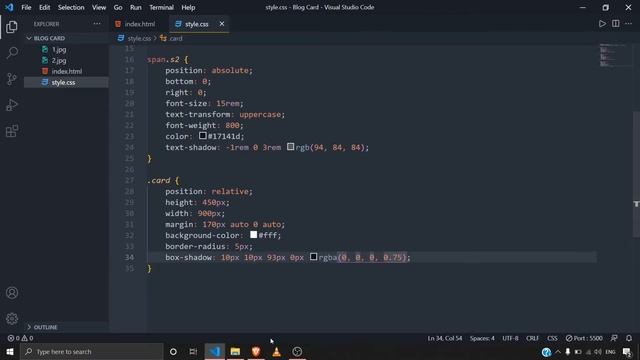
Task: Open the Edit menu
Action: 44,7
